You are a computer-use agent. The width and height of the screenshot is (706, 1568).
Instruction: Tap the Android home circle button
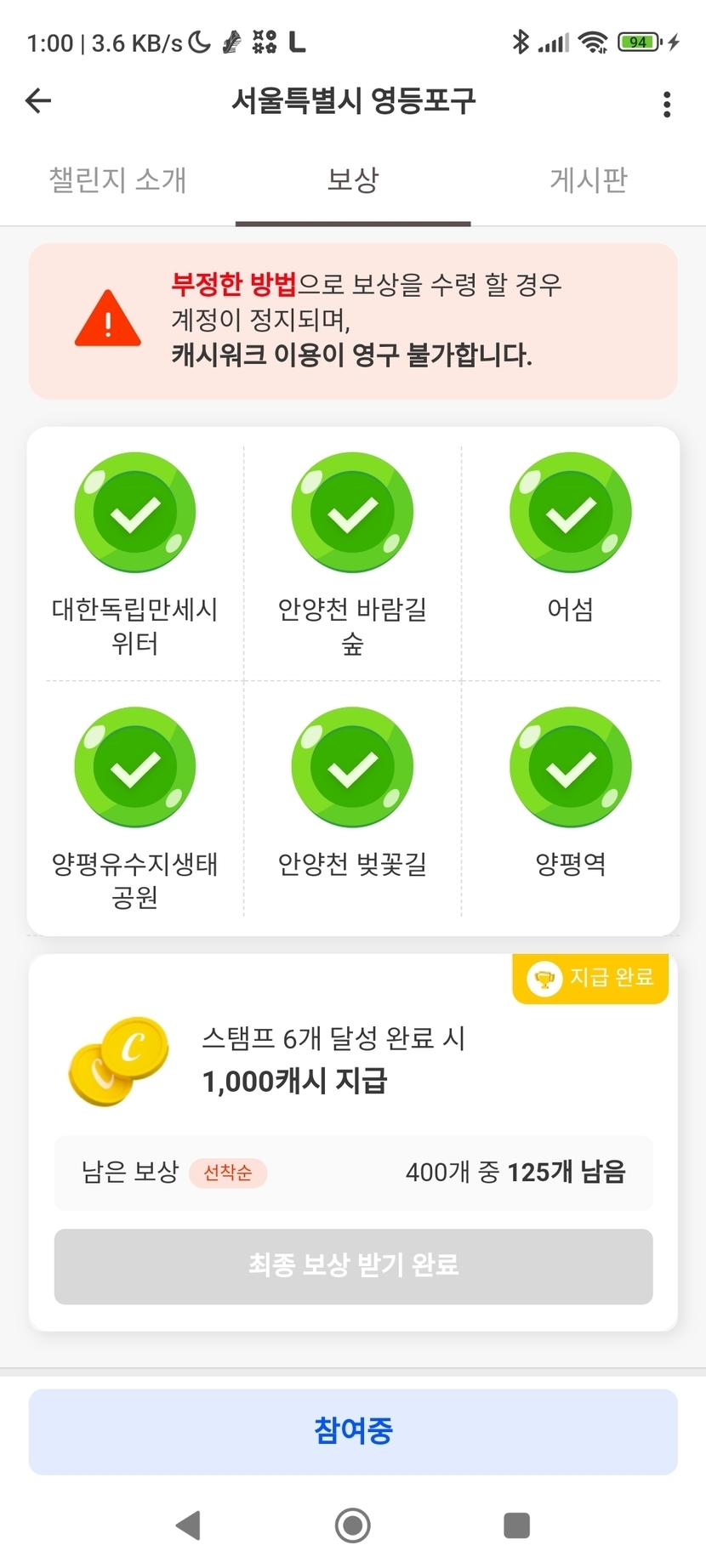click(353, 1525)
